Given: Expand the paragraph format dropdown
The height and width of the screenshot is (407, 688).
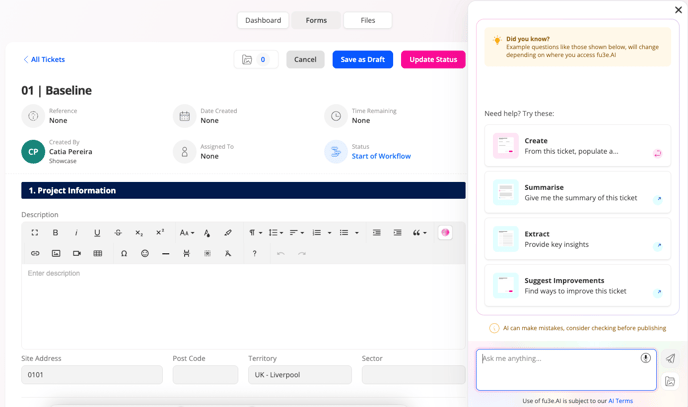Looking at the screenshot, I should [255, 233].
